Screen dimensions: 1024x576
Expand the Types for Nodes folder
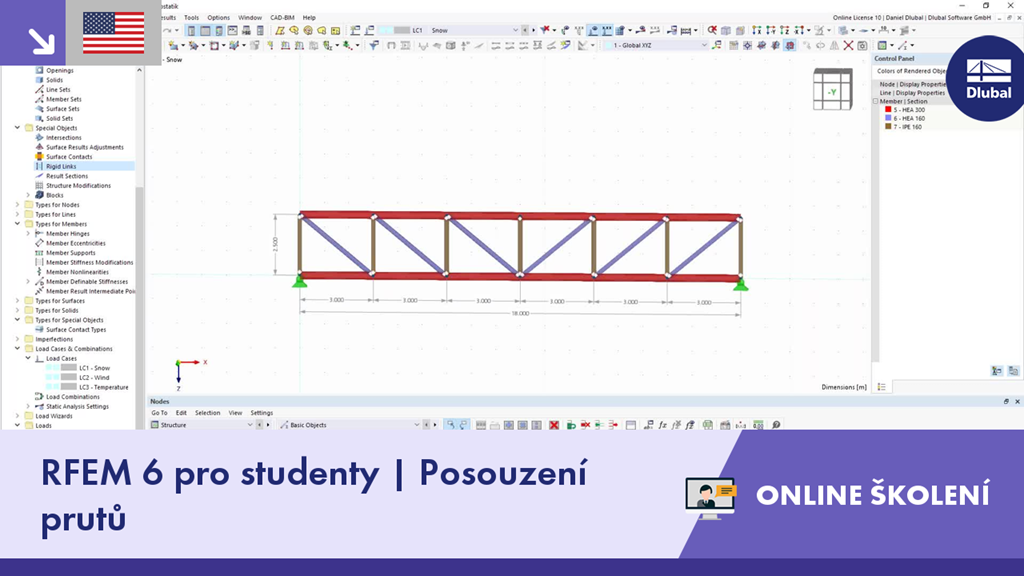pos(18,204)
